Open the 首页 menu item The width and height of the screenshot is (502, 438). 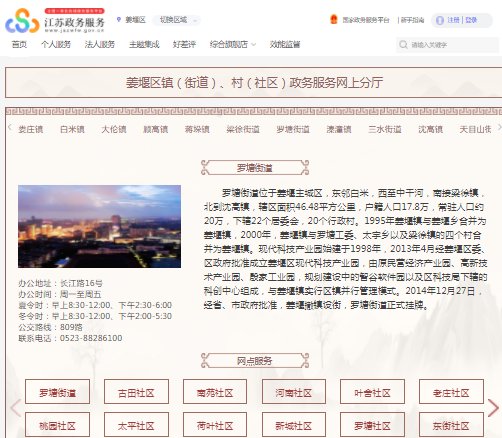pos(19,44)
